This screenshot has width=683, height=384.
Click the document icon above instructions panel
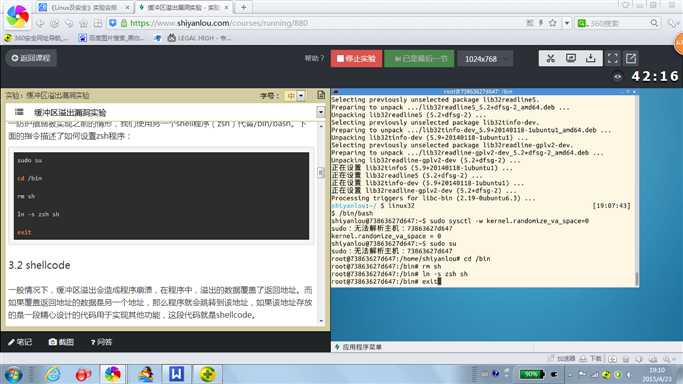[x=321, y=95]
